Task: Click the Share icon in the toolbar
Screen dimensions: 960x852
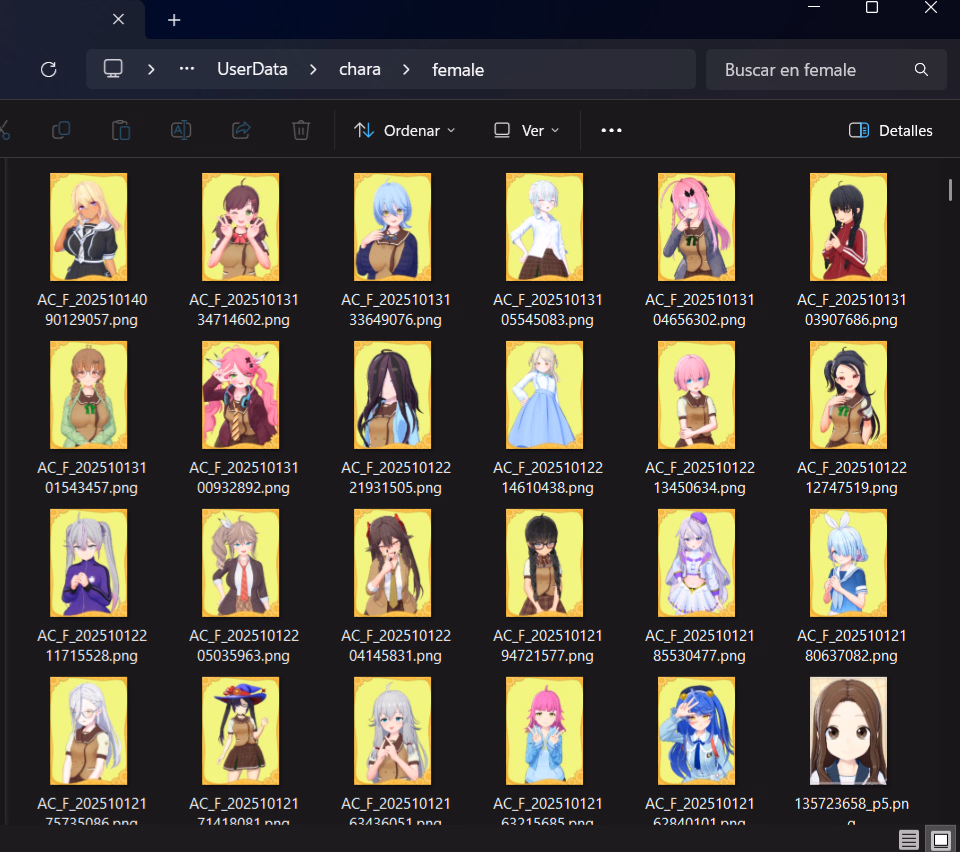Action: click(241, 130)
